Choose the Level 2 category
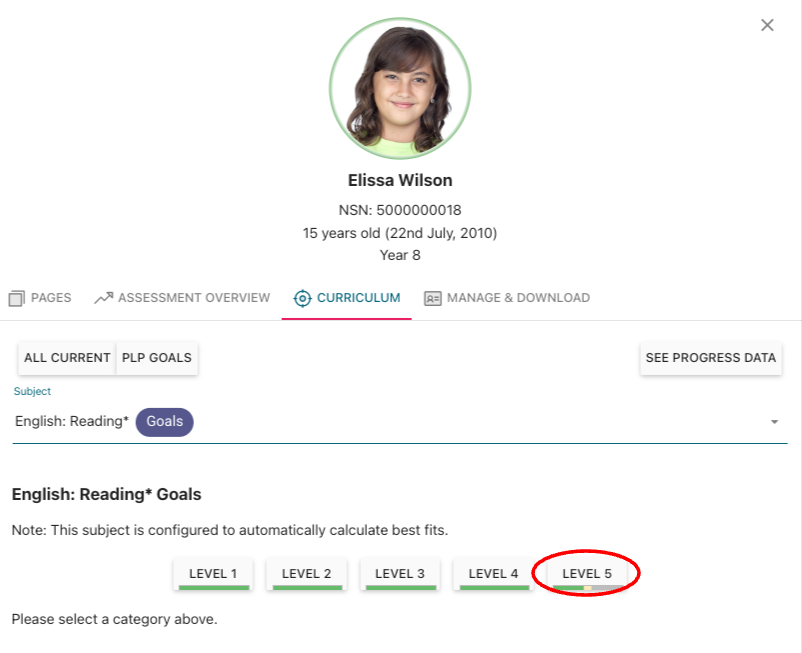 306,574
